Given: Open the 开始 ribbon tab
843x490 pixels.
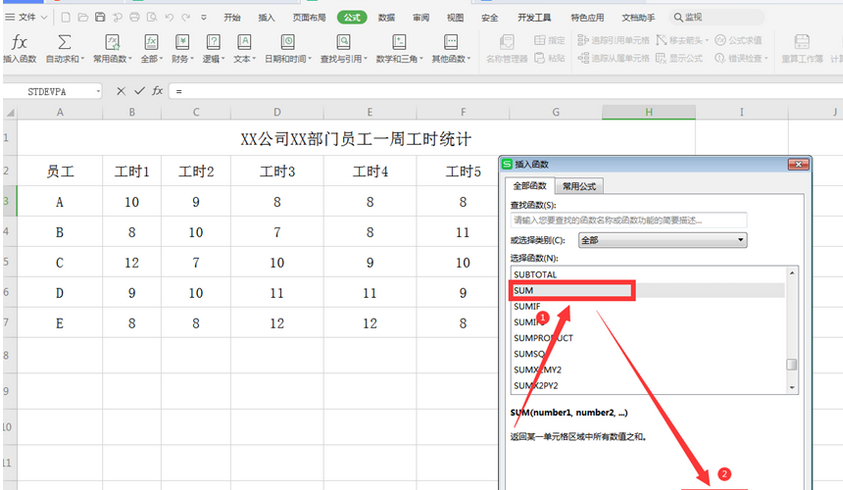Looking at the screenshot, I should pos(232,18).
